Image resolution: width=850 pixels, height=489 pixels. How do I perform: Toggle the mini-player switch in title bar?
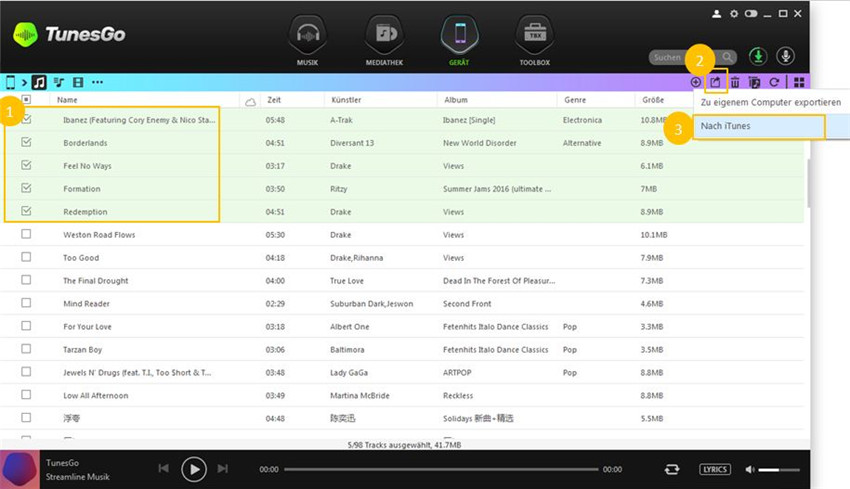(751, 14)
